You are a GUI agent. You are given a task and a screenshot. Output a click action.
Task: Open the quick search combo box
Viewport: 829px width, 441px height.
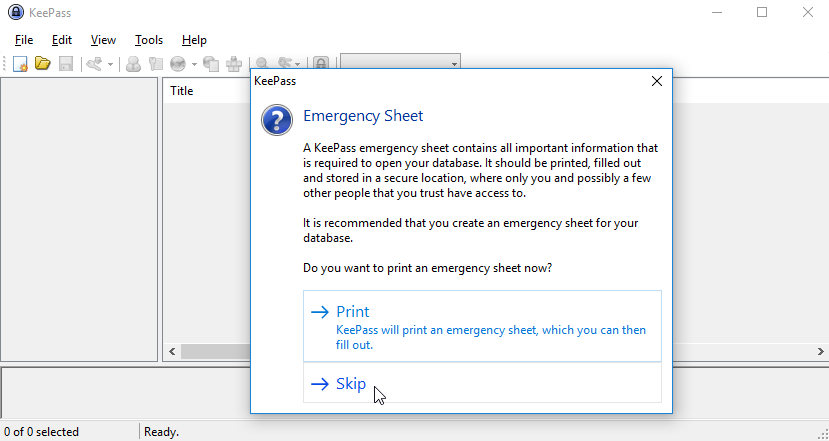pos(400,63)
